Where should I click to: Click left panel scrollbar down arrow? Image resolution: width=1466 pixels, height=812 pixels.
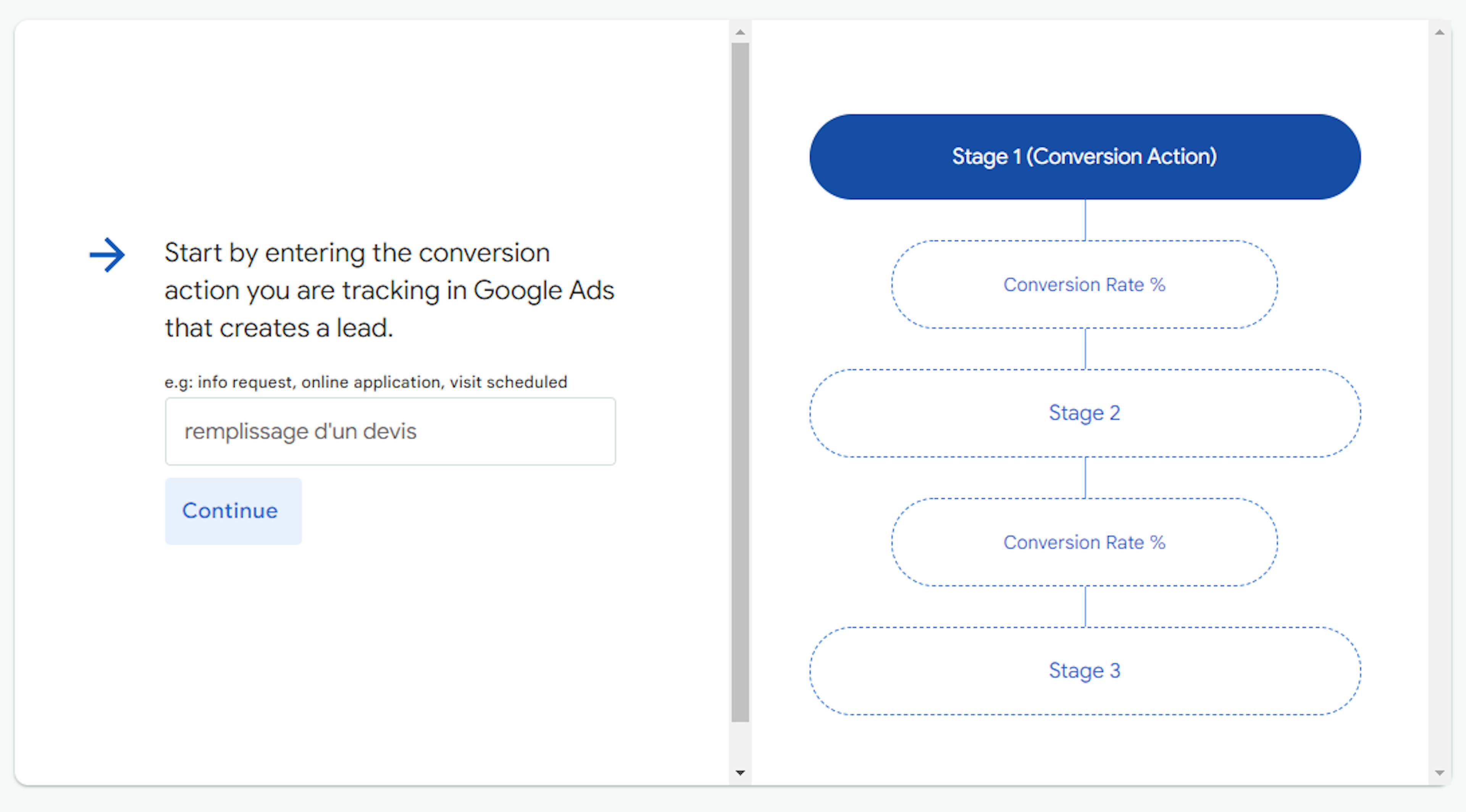740,772
